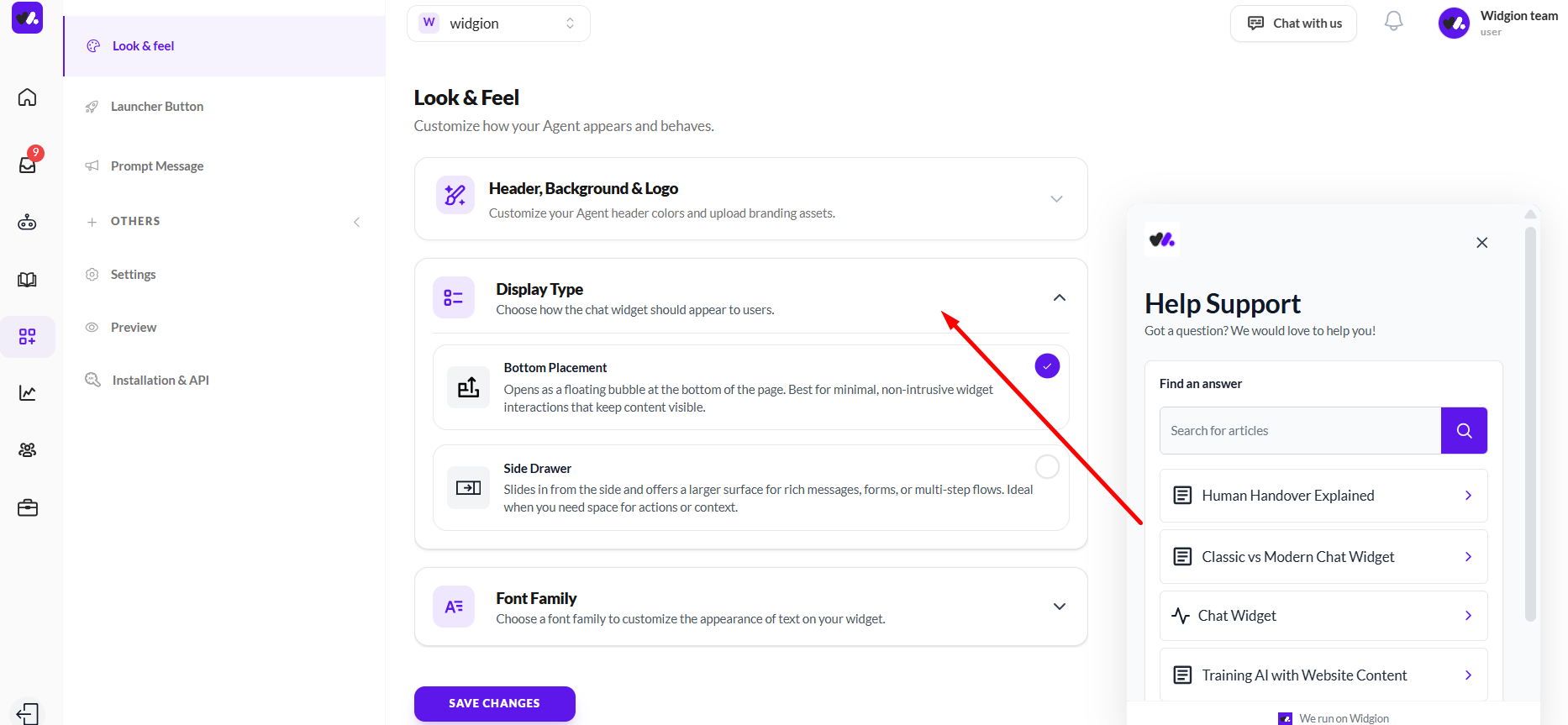Click the logout icon at bottom left
This screenshot has width=1568, height=725.
click(28, 713)
